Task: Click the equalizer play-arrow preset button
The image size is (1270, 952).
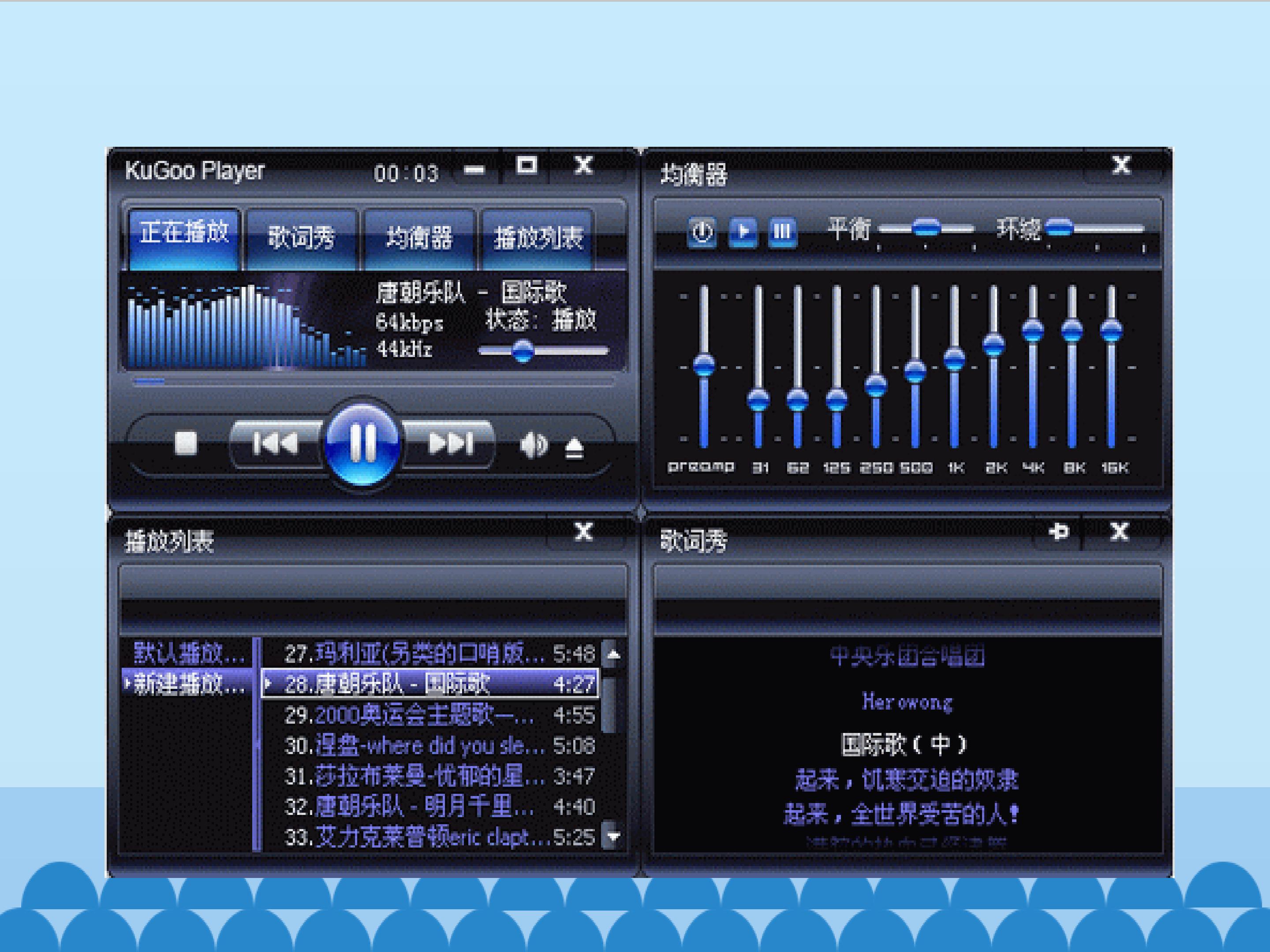Action: click(743, 232)
